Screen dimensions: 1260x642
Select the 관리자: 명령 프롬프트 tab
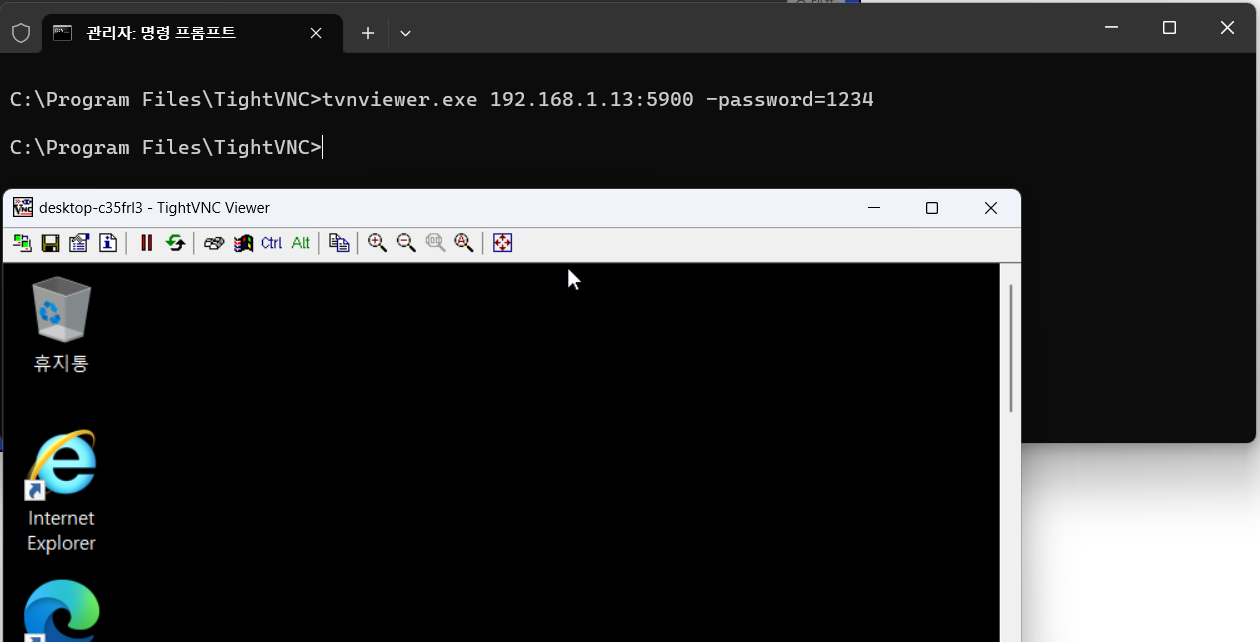[190, 33]
